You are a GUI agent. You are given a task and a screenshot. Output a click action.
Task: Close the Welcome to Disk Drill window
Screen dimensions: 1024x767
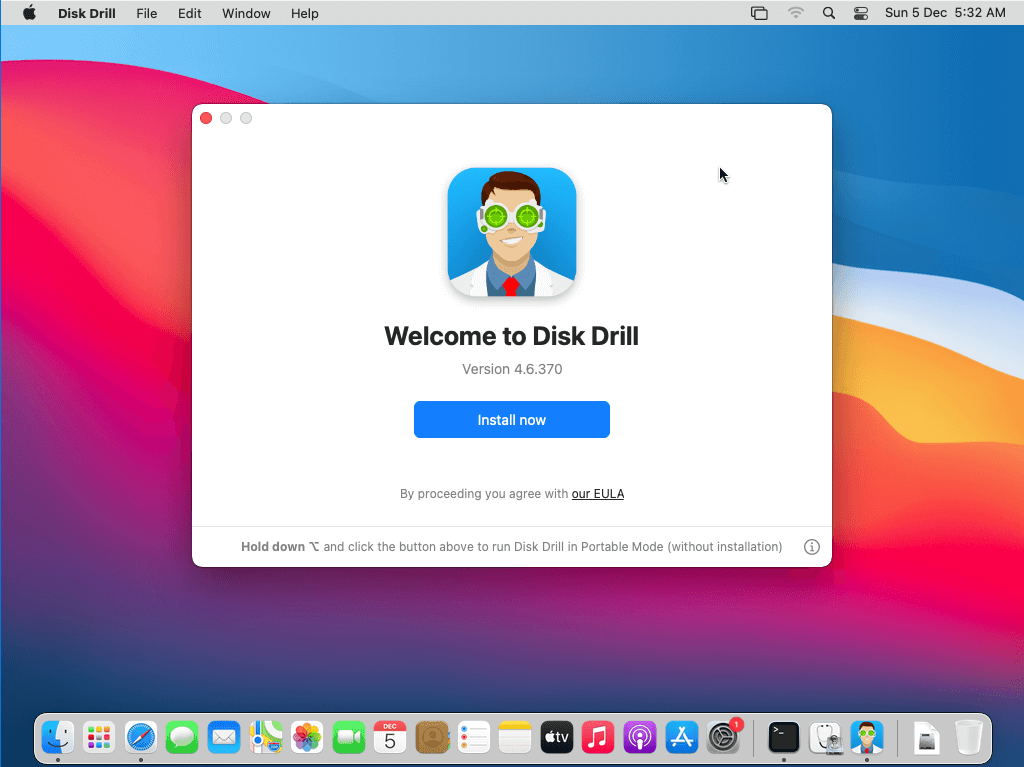pos(206,118)
